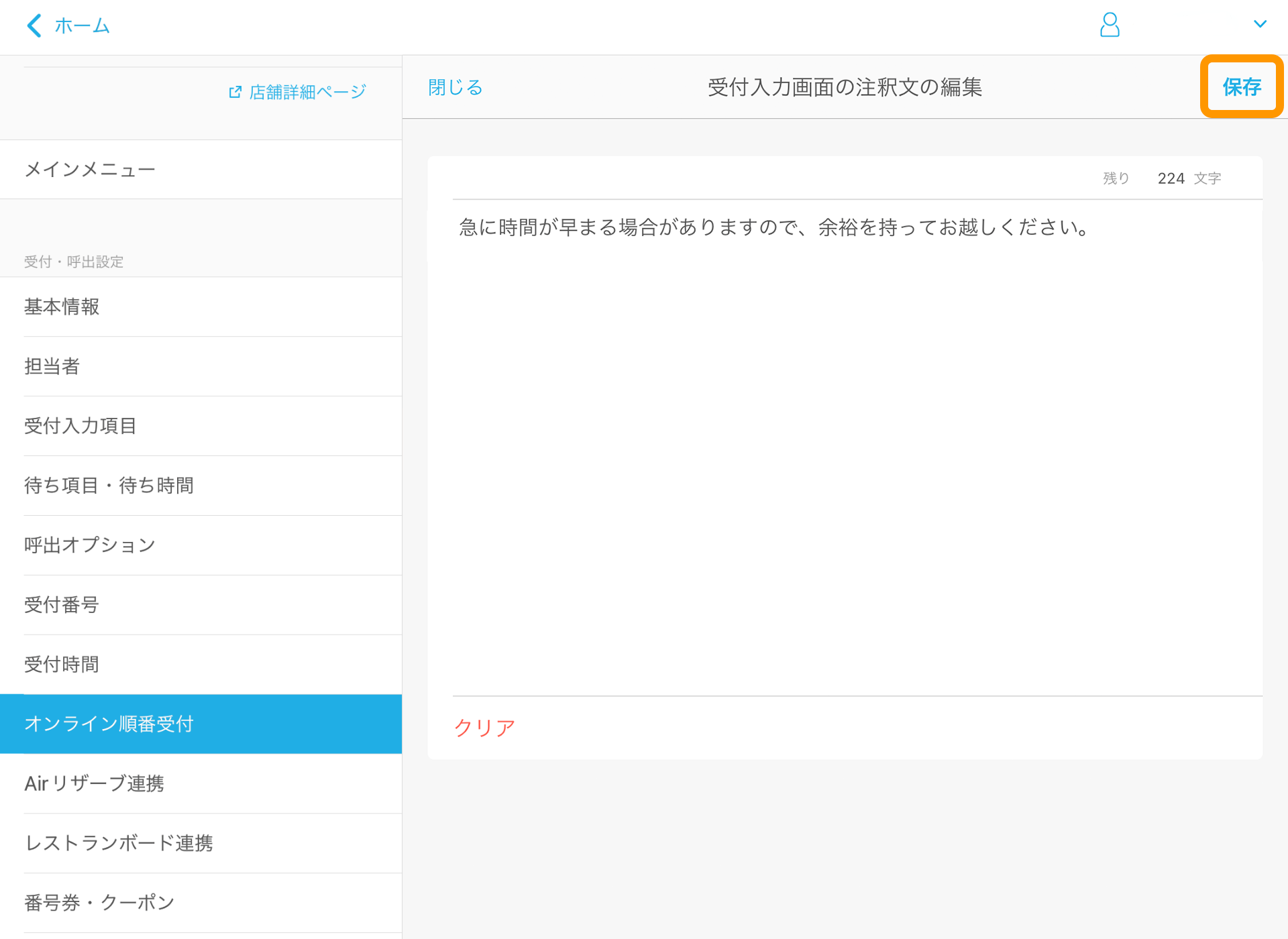Clear the text using クリア

(x=484, y=727)
